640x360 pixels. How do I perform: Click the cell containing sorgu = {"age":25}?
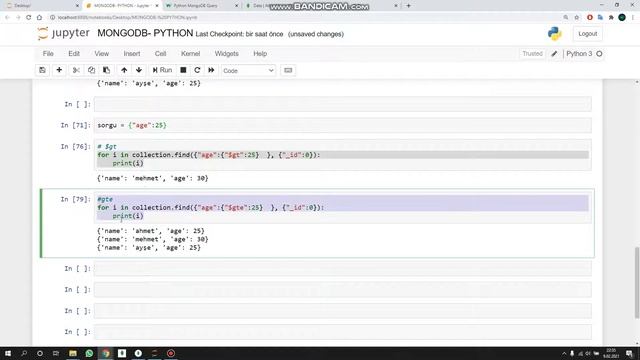tap(342, 125)
